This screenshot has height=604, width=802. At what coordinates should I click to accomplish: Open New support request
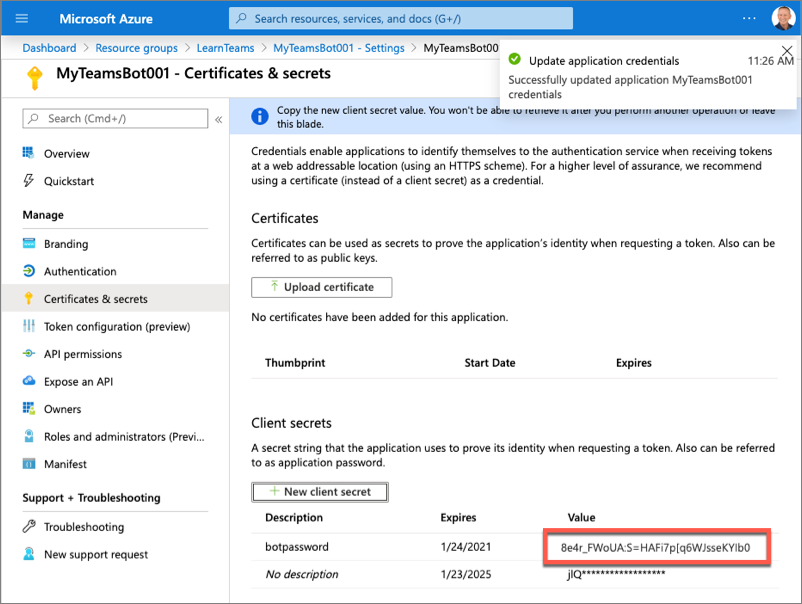click(x=96, y=554)
